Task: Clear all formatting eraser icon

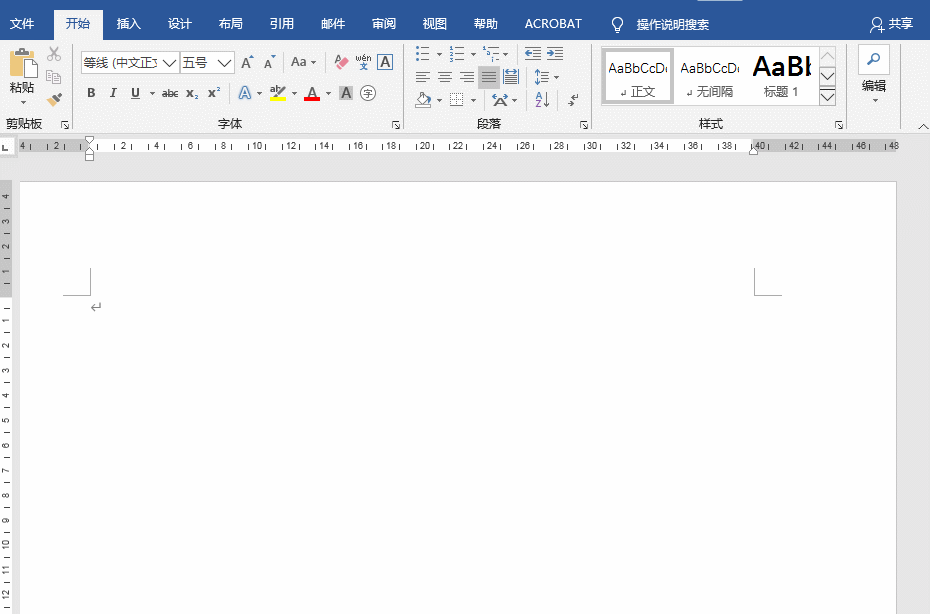Action: (x=341, y=62)
